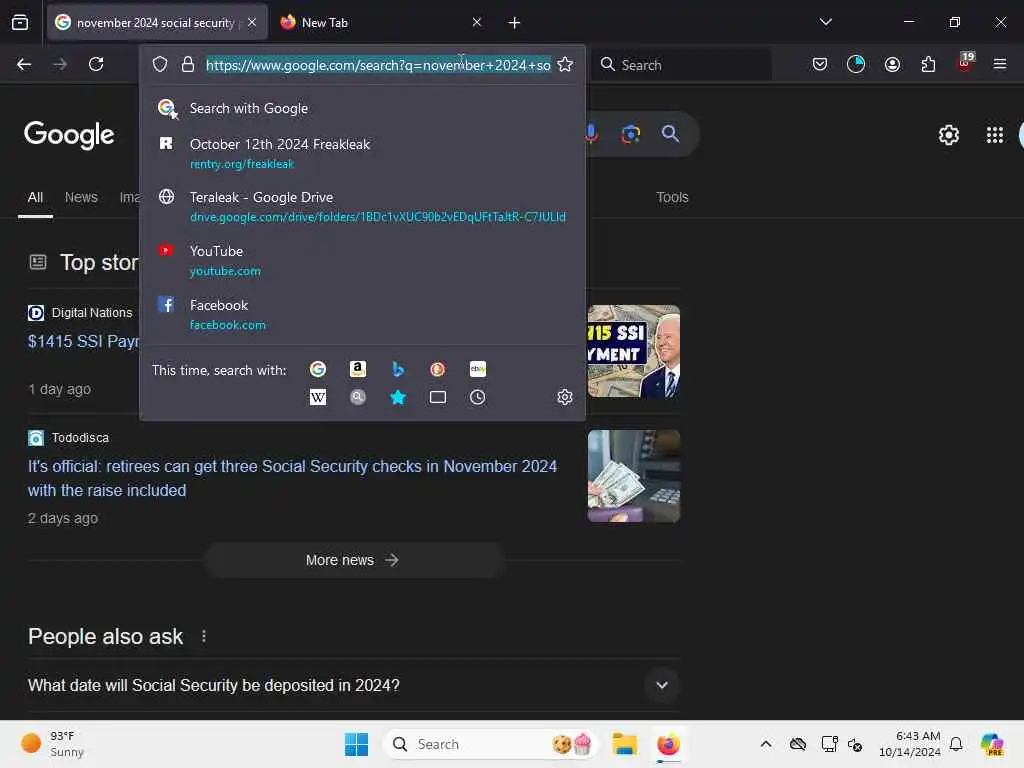Click taskbar Search box
This screenshot has width=1024, height=768.
[x=491, y=744]
